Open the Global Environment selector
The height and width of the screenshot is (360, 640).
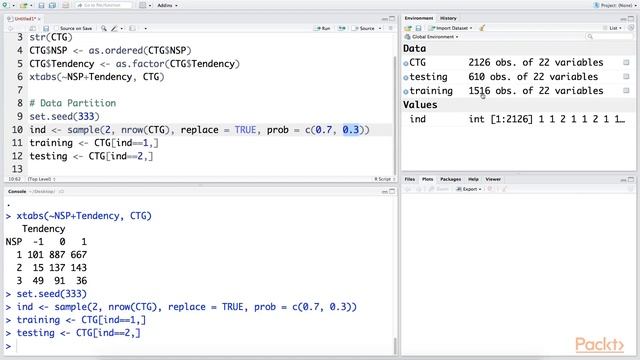431,37
